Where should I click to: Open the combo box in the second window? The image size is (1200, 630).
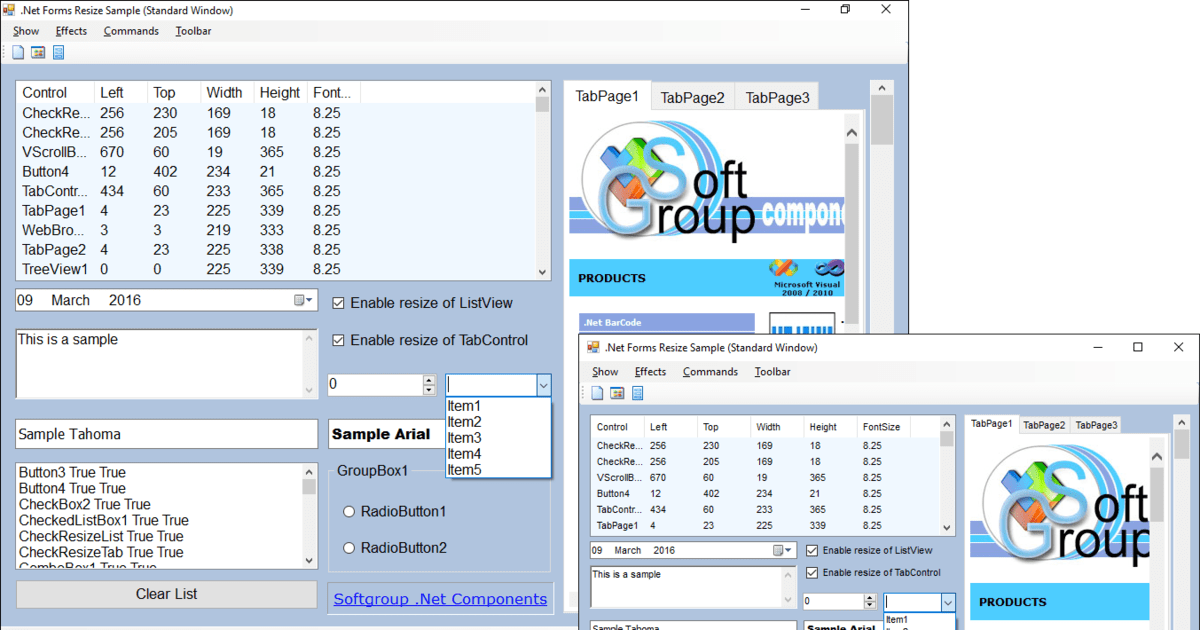click(946, 602)
